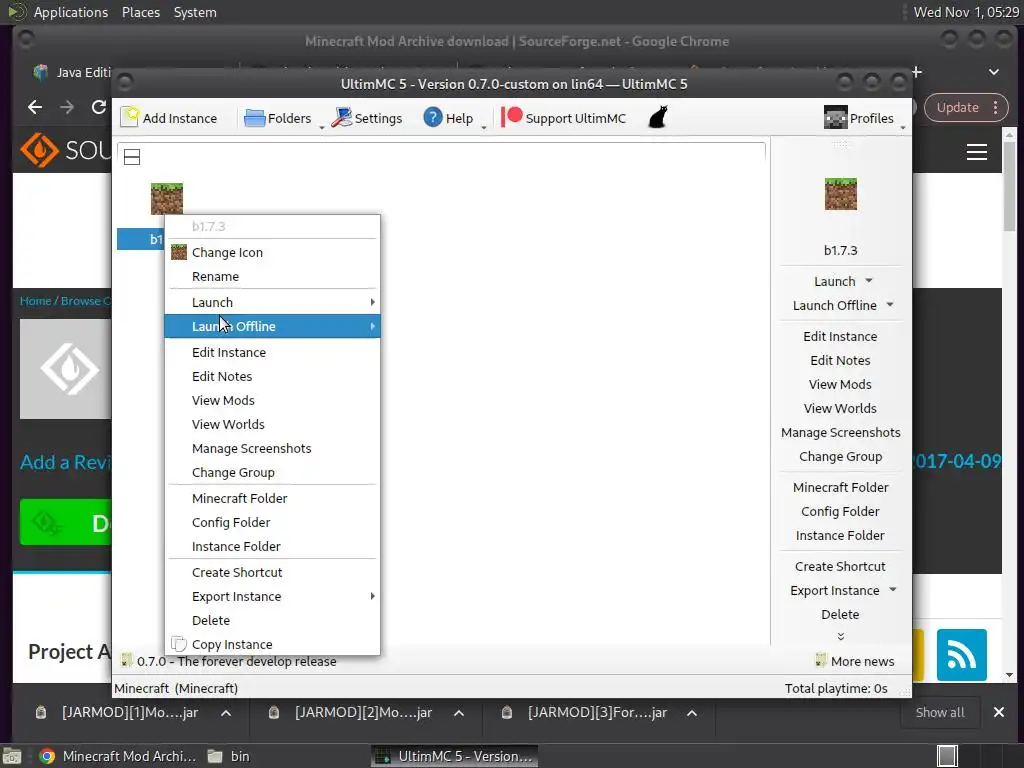Open the Places menu in top panel
The width and height of the screenshot is (1024, 768).
[x=140, y=12]
